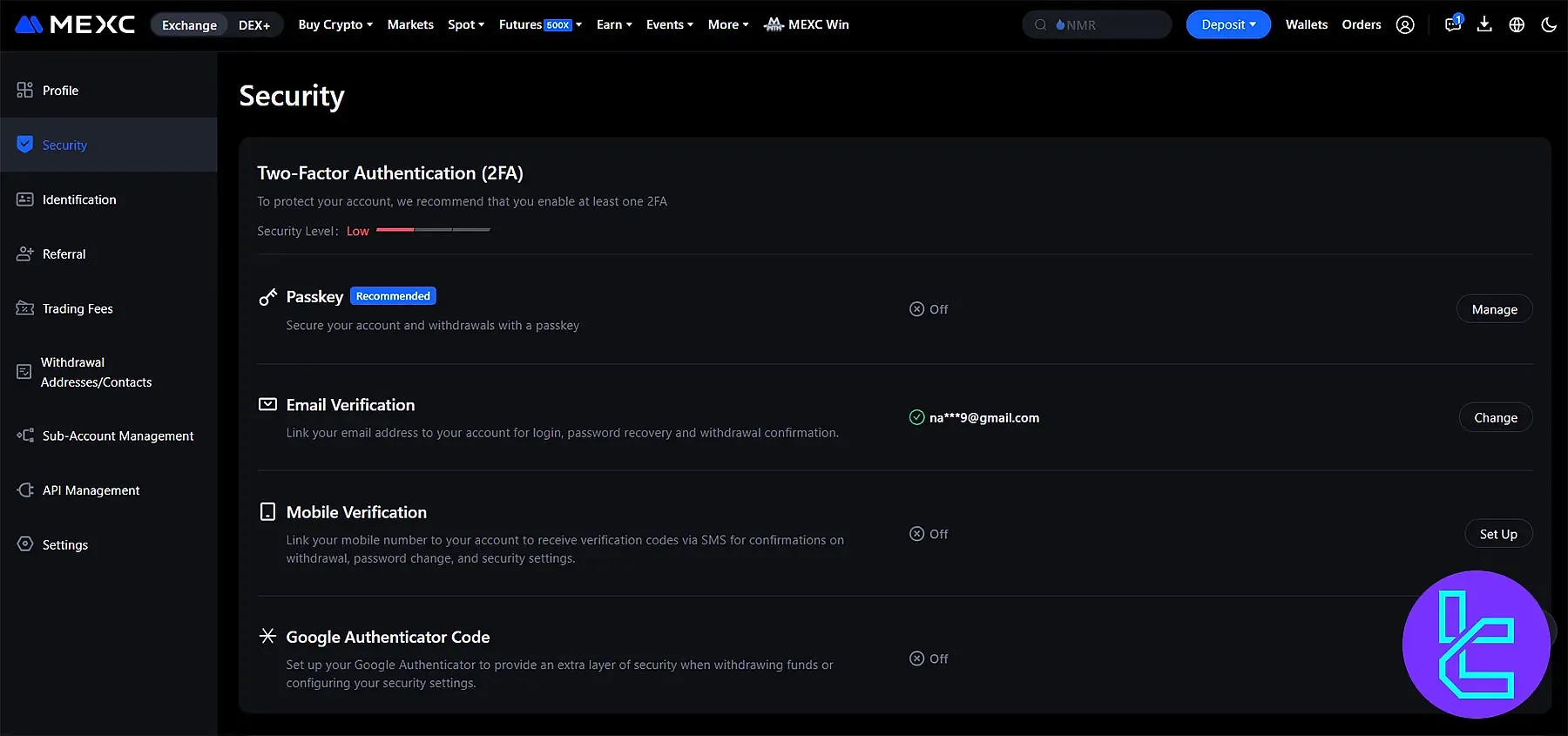
Task: Click the Security shield sidebar icon
Action: pyautogui.click(x=25, y=145)
